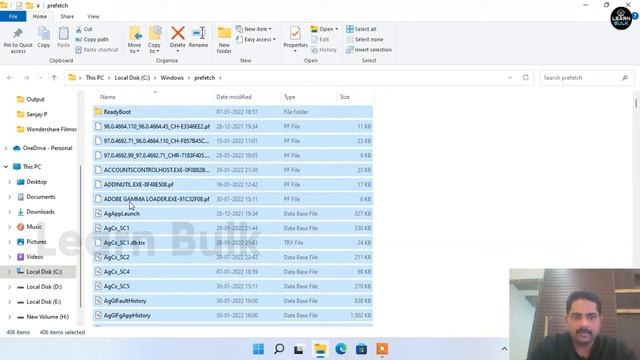Click Select none in ribbon
This screenshot has width=640, height=360.
[x=365, y=40]
